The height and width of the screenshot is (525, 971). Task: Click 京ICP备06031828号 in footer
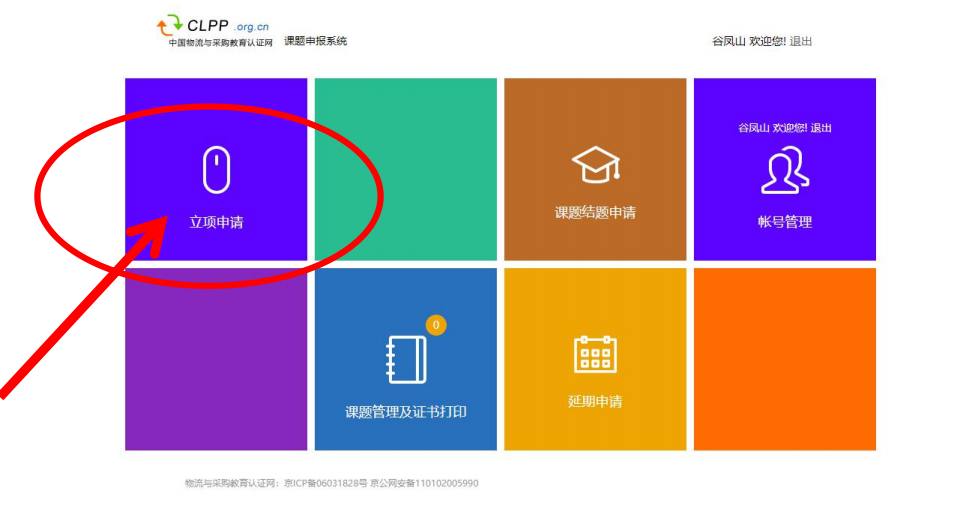(x=326, y=484)
